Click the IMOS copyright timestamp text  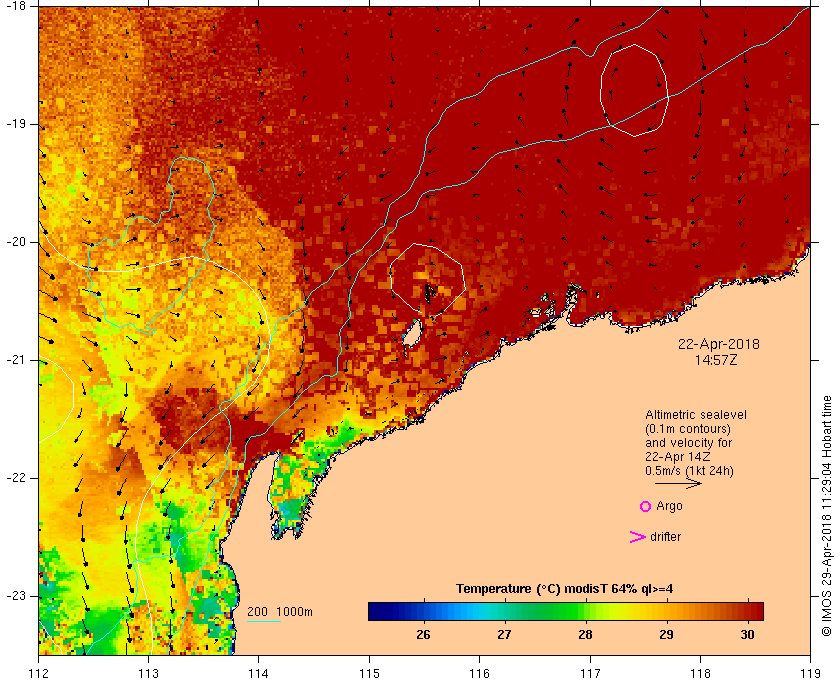827,516
